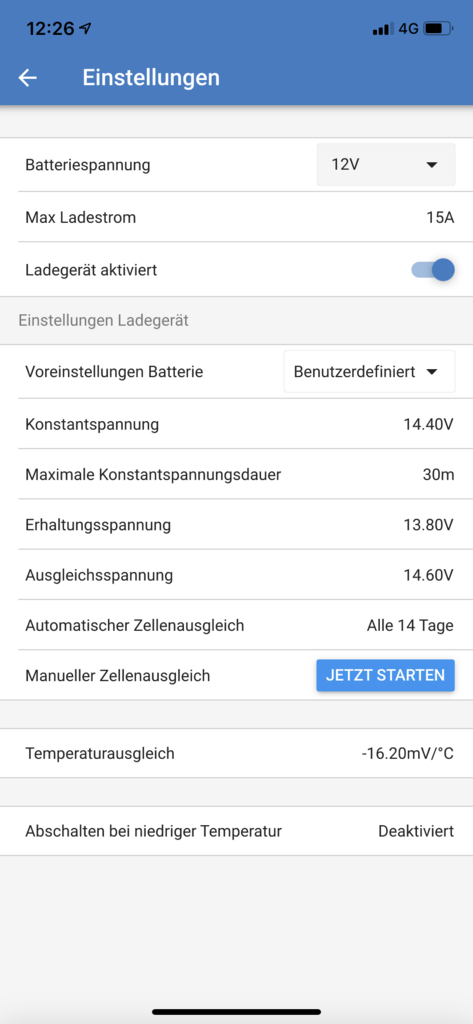Tap the back arrow in header
This screenshot has height=1024, width=473.
point(28,78)
